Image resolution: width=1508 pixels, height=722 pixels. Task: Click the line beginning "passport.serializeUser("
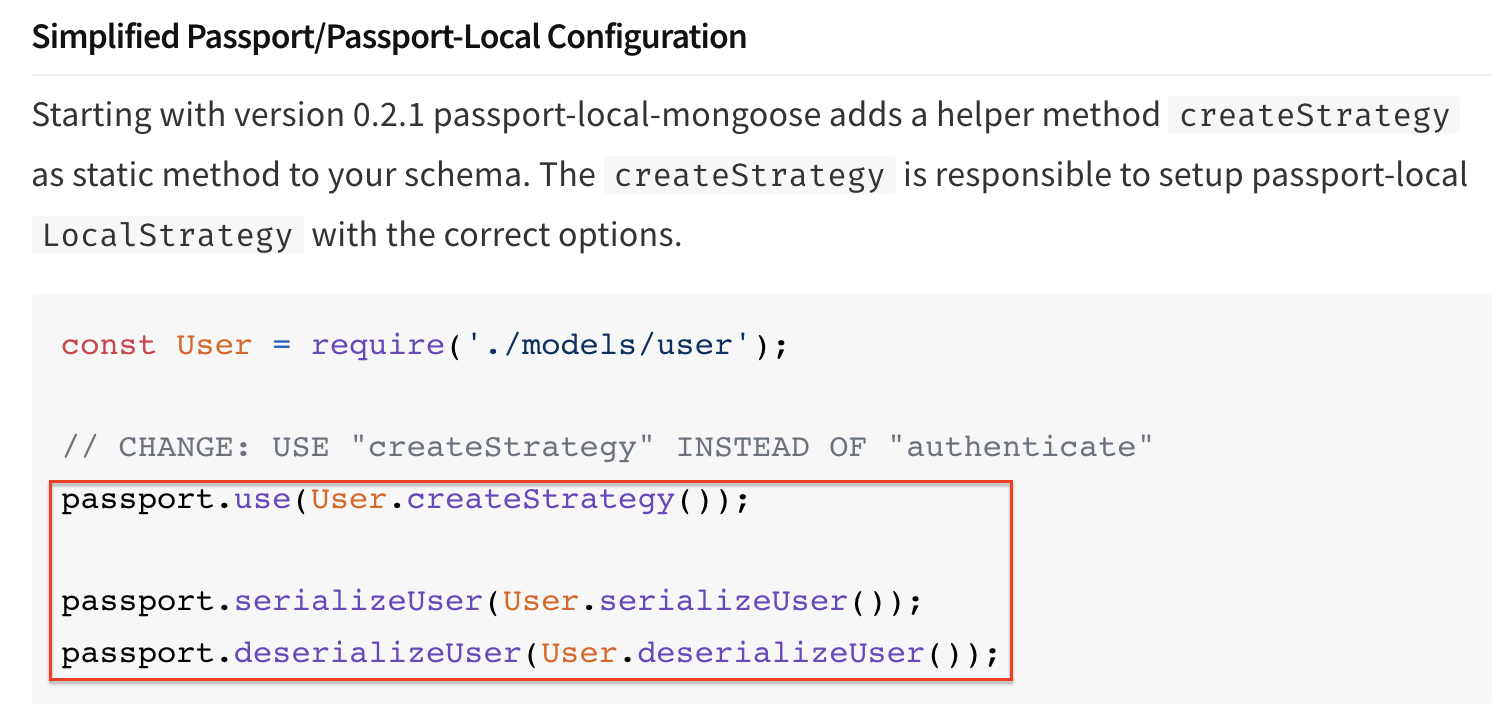(491, 602)
